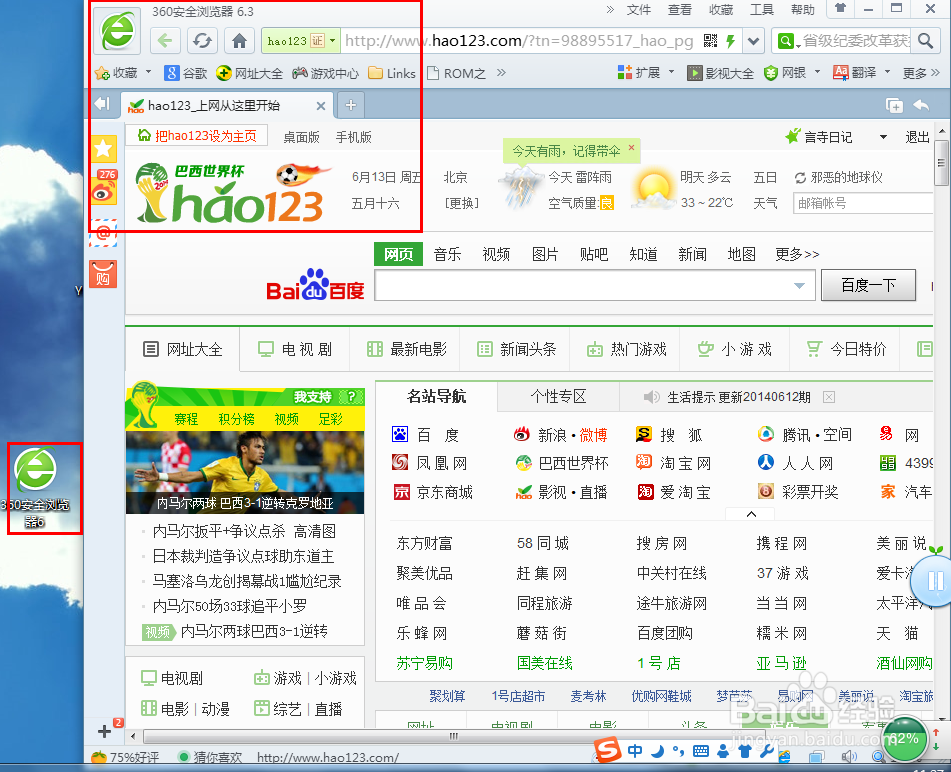Click the Sogou input method S icon
The width and height of the screenshot is (951, 772).
(608, 750)
